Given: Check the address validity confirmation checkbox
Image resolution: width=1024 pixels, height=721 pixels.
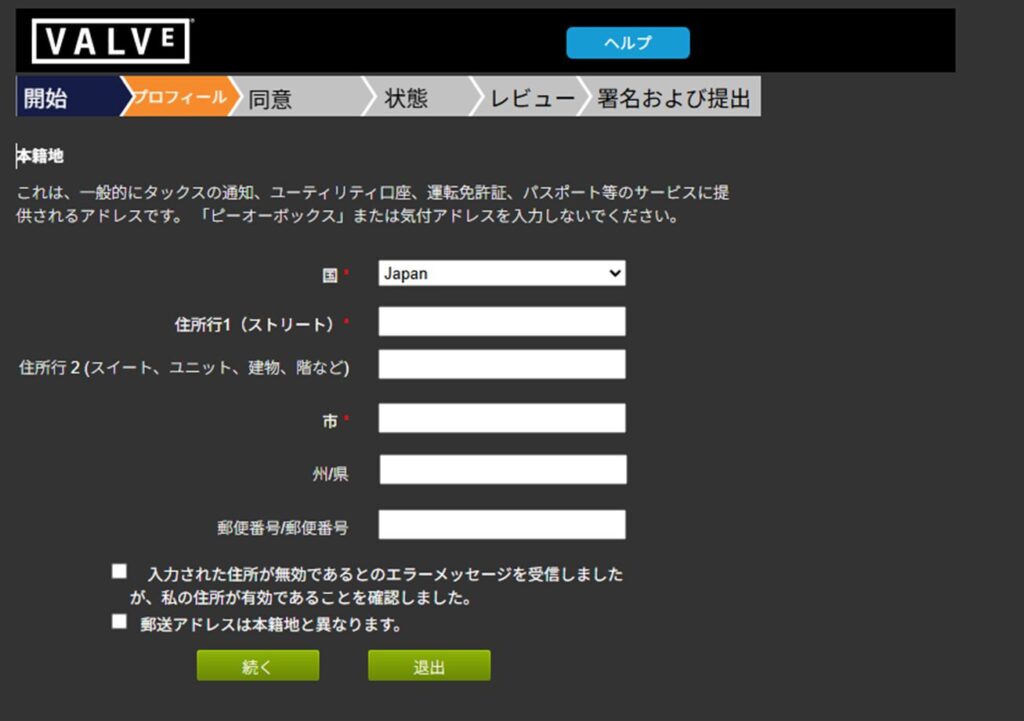Looking at the screenshot, I should [x=120, y=572].
